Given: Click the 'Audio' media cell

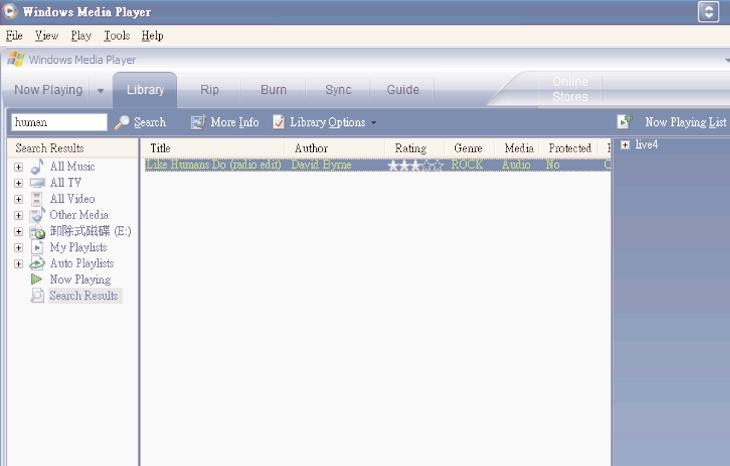Looking at the screenshot, I should click(516, 165).
